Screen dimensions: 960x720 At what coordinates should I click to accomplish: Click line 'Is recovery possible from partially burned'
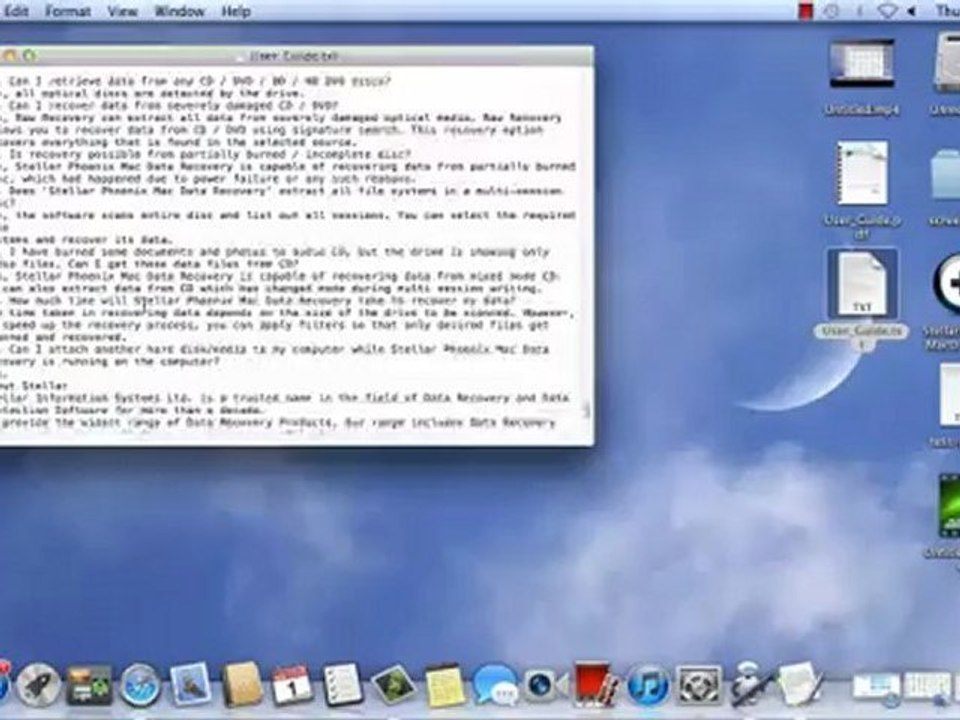210,154
